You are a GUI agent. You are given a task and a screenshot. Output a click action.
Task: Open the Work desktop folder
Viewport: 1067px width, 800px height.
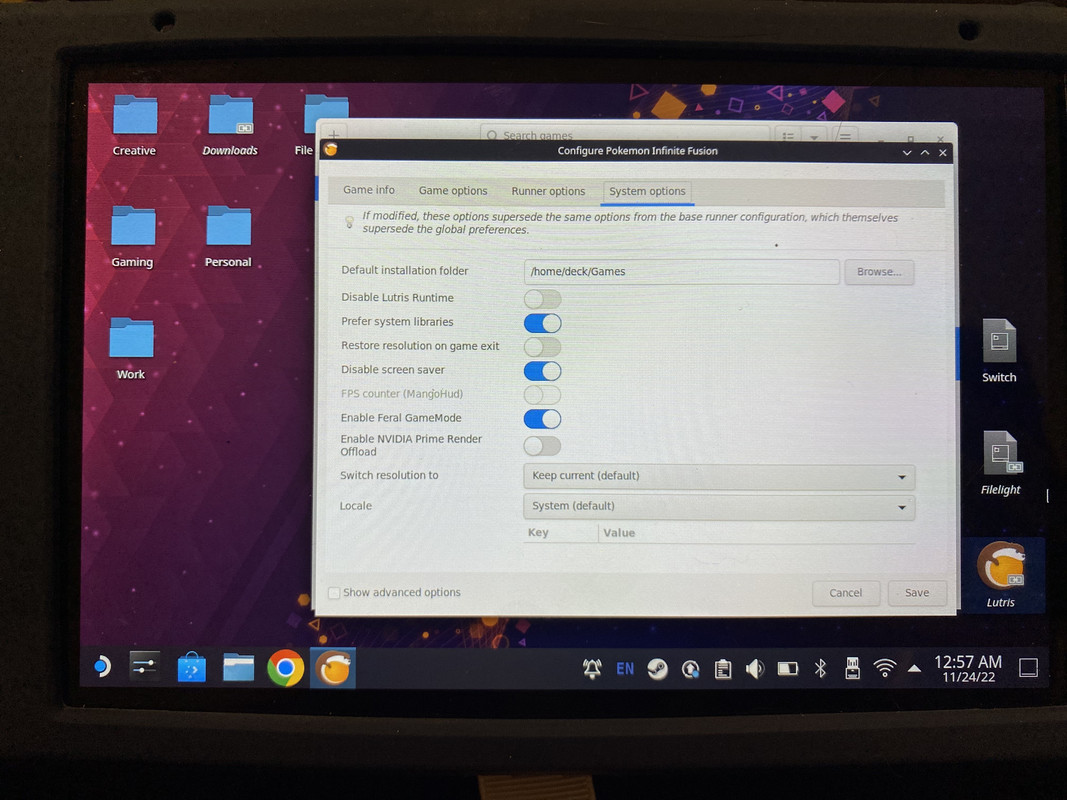pos(131,349)
